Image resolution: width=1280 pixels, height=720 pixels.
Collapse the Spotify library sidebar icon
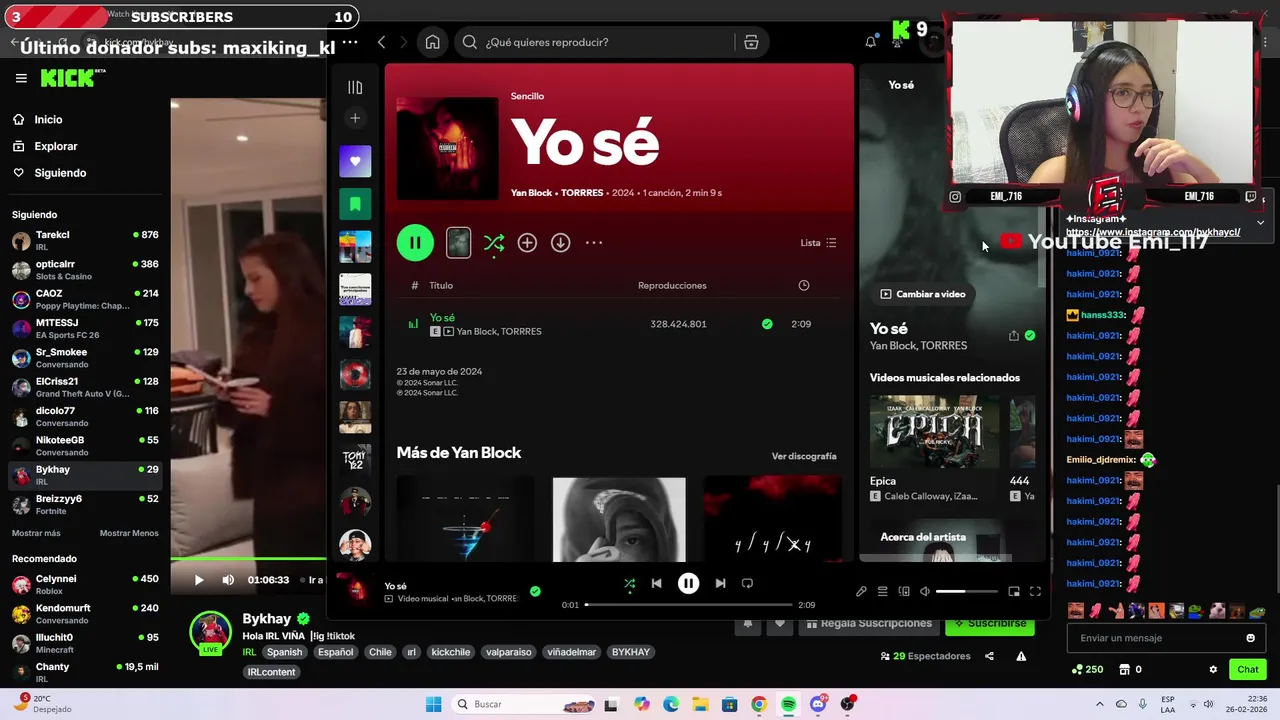[355, 87]
